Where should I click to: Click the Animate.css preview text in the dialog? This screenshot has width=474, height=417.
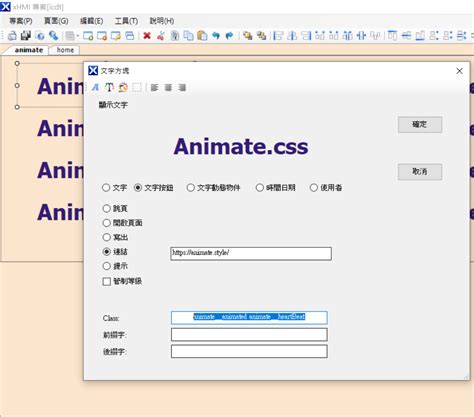(x=241, y=147)
